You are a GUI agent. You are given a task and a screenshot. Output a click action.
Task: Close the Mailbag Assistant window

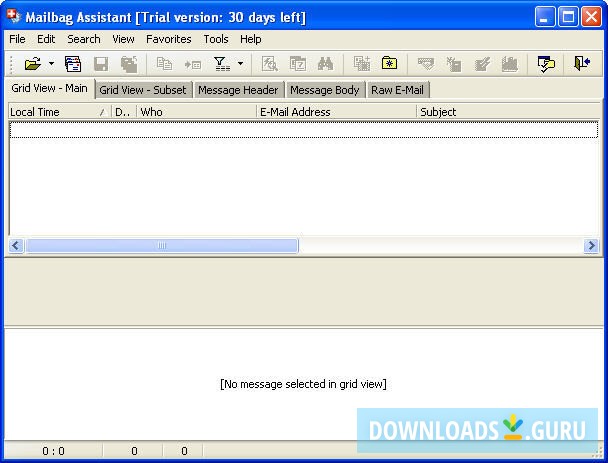(592, 17)
